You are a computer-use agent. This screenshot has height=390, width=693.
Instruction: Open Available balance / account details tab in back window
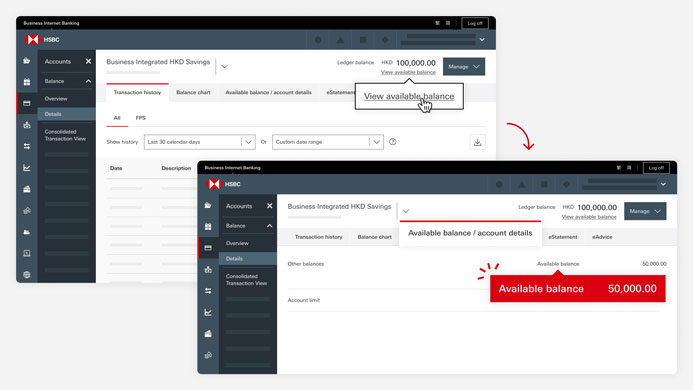tap(268, 92)
